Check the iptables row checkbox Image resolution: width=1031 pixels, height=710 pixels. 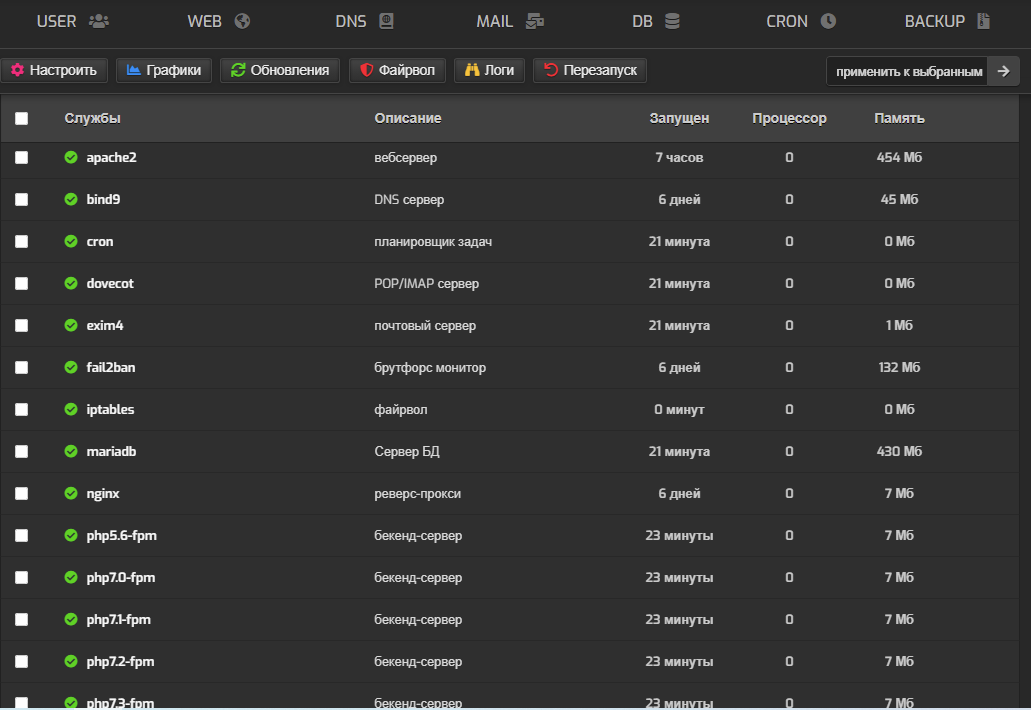point(22,410)
